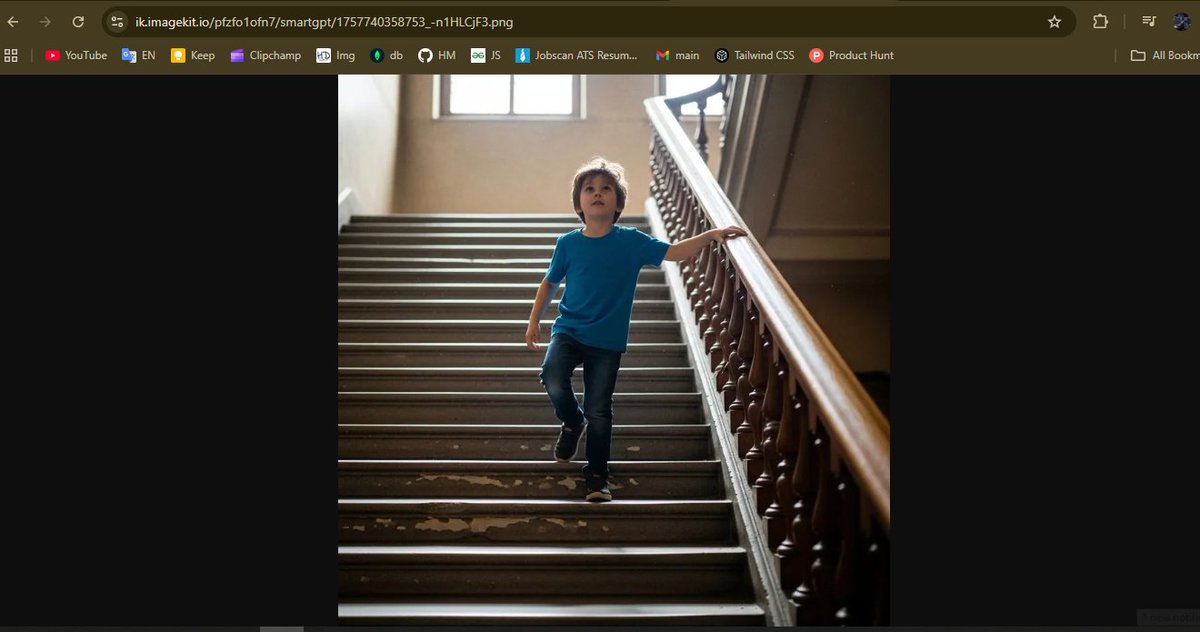View site information icon in address bar

pyautogui.click(x=117, y=21)
